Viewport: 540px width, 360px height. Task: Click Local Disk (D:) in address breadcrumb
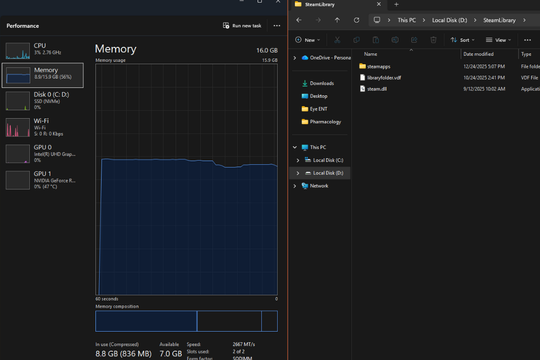click(x=449, y=20)
